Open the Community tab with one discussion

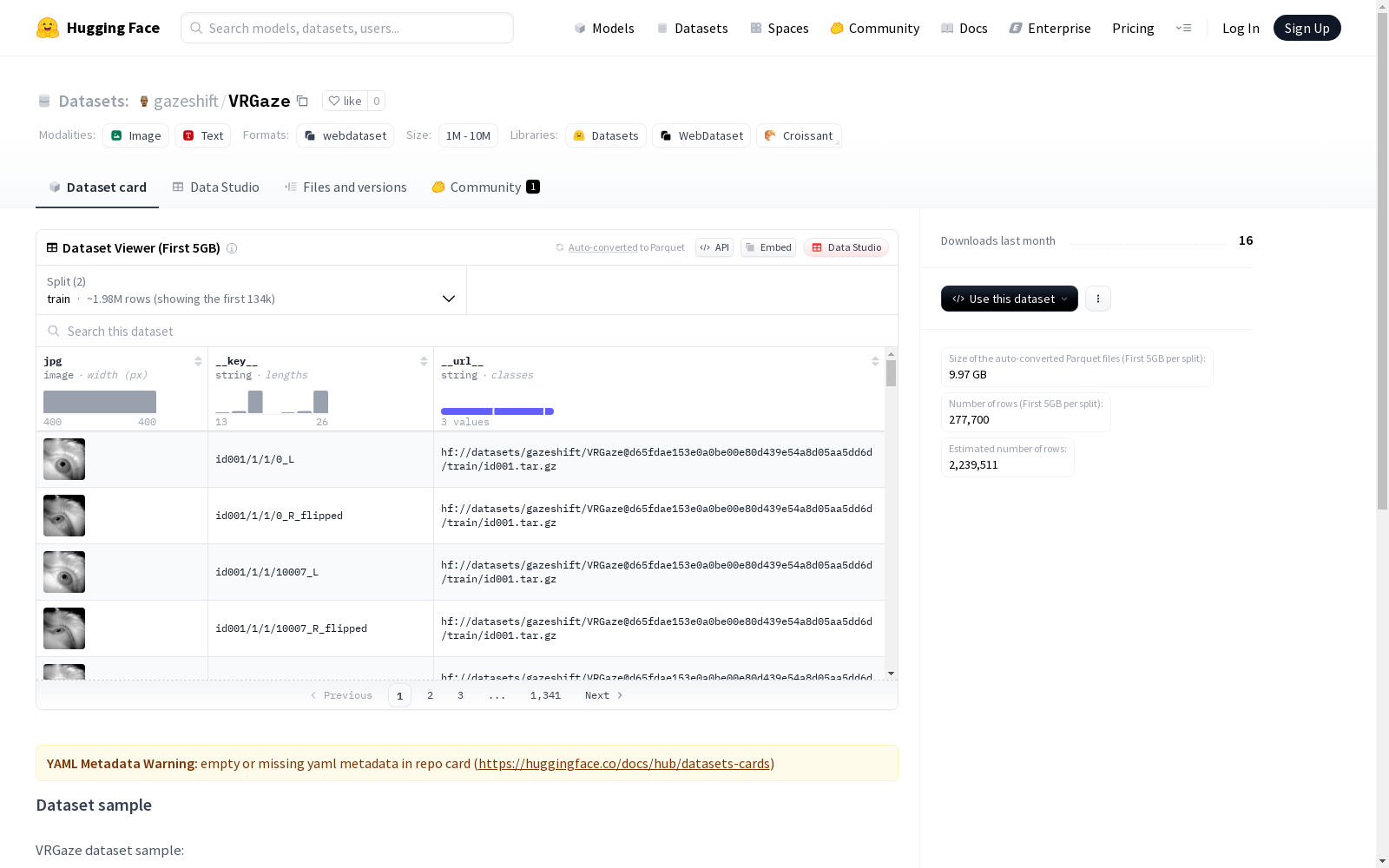pos(486,187)
